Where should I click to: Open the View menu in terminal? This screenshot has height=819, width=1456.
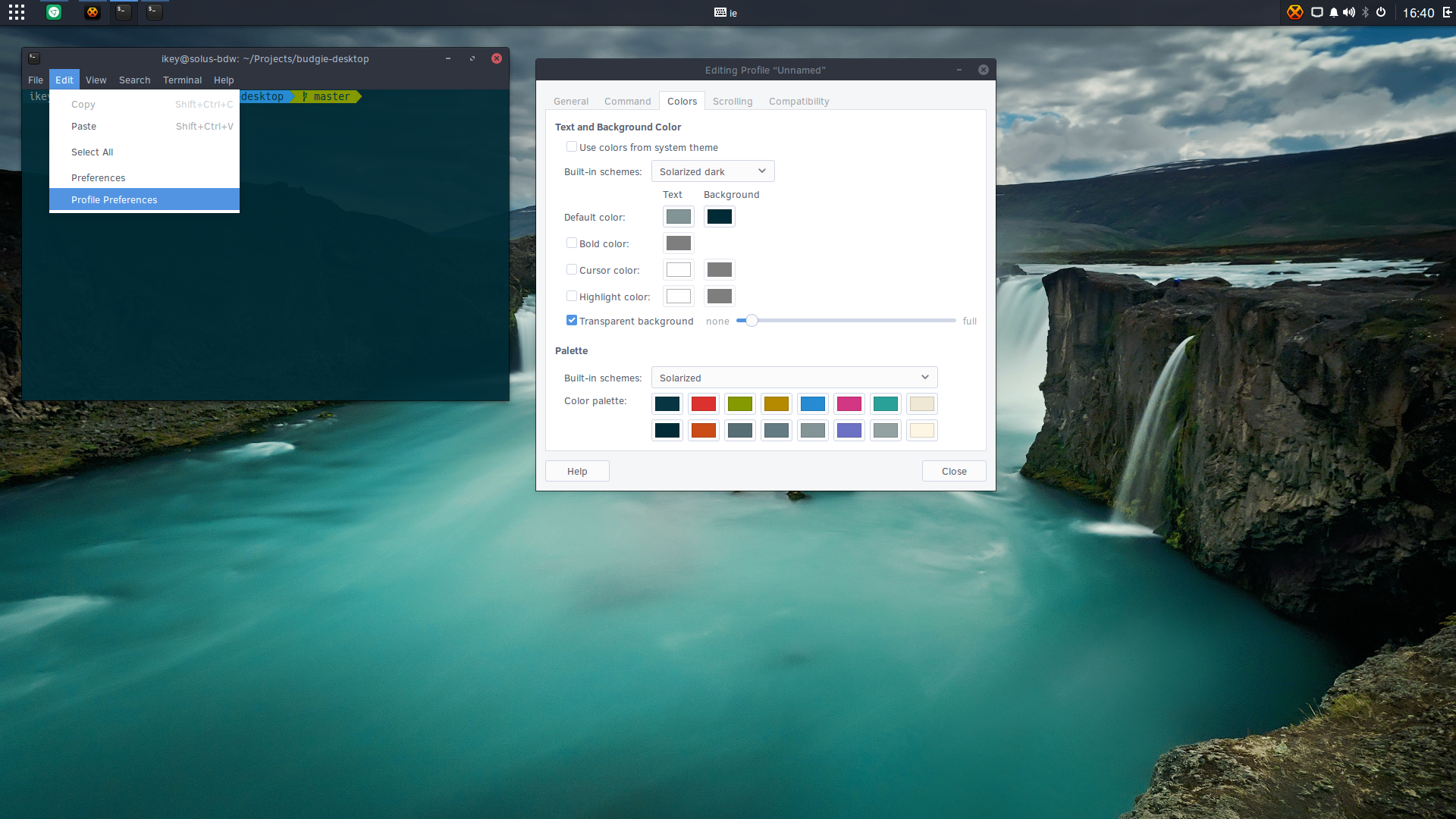point(96,80)
